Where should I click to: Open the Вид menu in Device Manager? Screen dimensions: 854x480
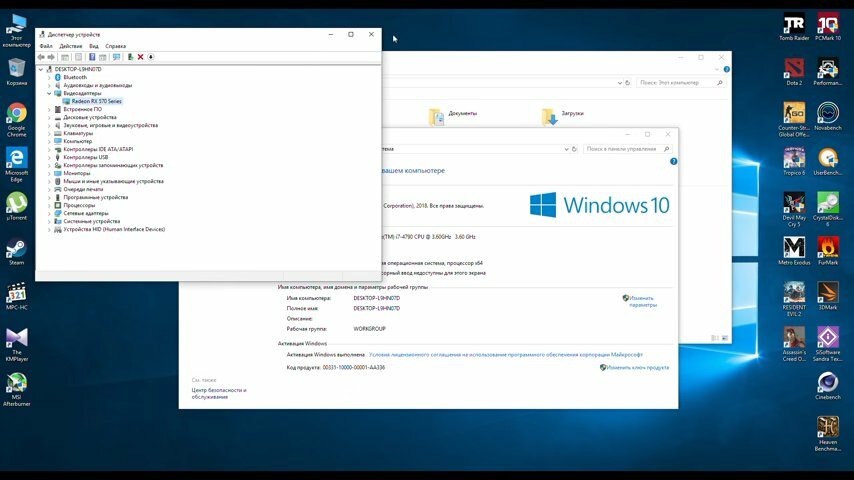(x=94, y=46)
